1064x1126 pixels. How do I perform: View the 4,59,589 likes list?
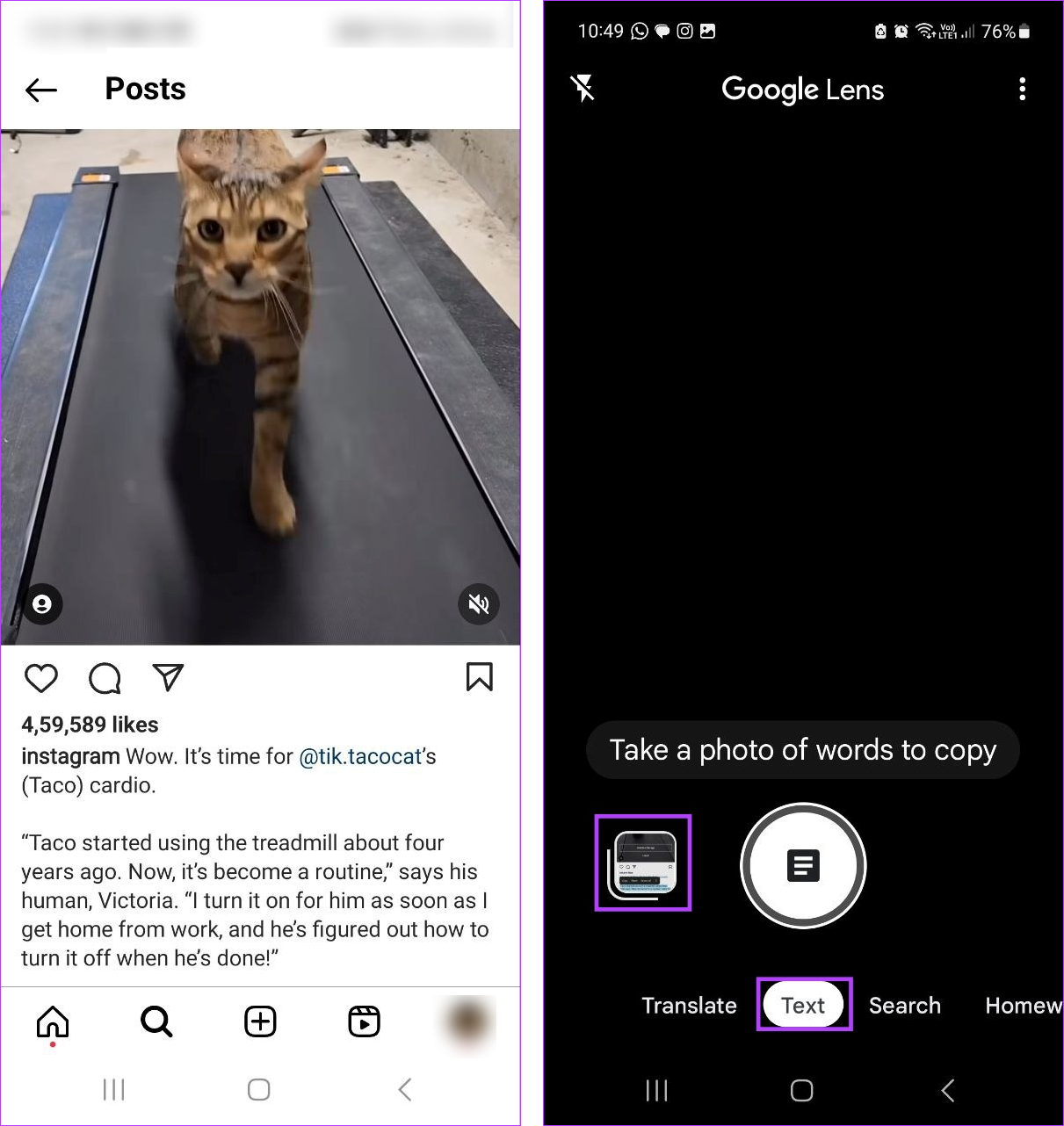pyautogui.click(x=90, y=725)
